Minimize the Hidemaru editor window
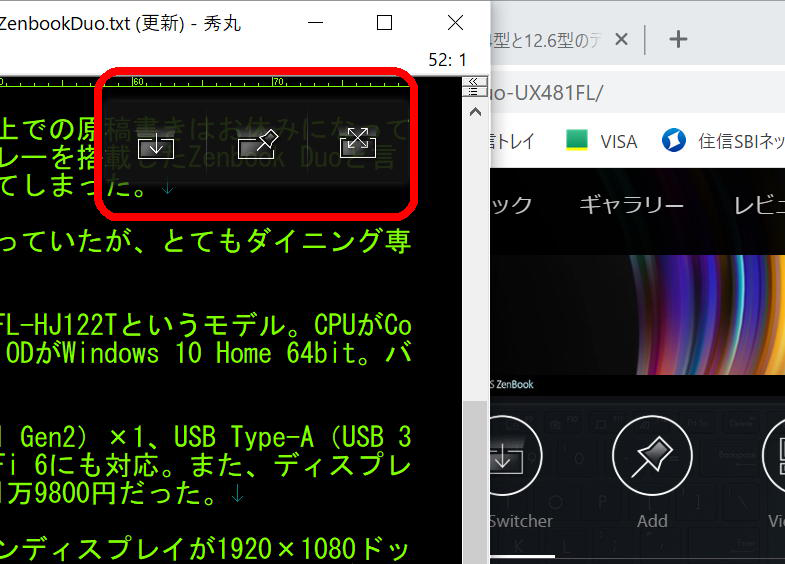785x564 pixels. 315,23
